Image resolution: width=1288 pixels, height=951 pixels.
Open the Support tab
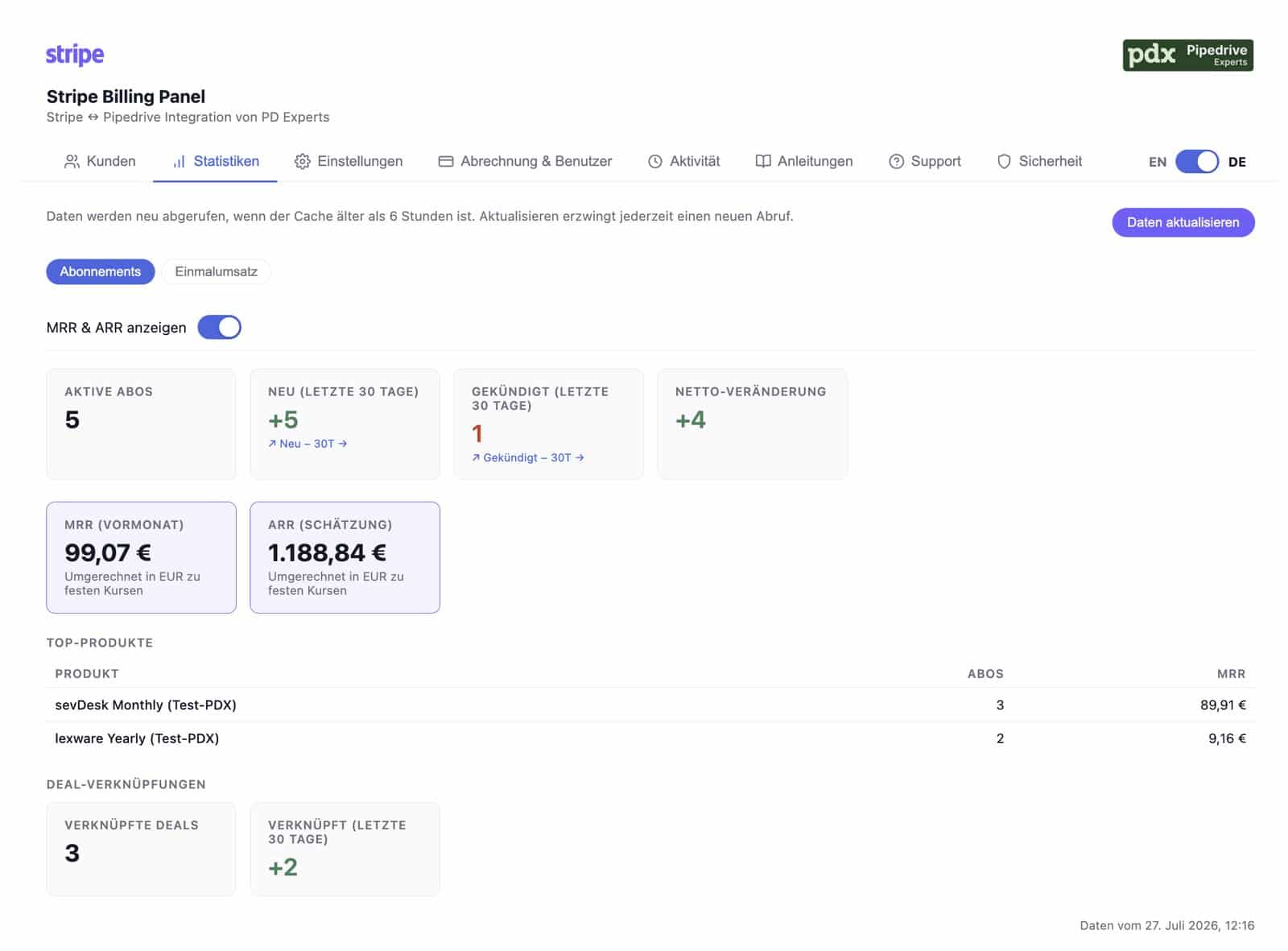925,161
